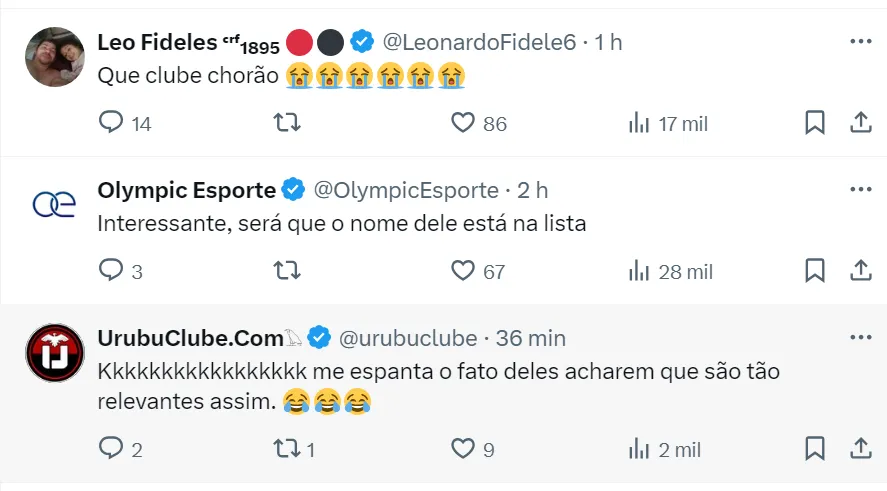Open Leo Fideles' profile picture
Viewport: 887px width, 491px height.
click(x=54, y=56)
